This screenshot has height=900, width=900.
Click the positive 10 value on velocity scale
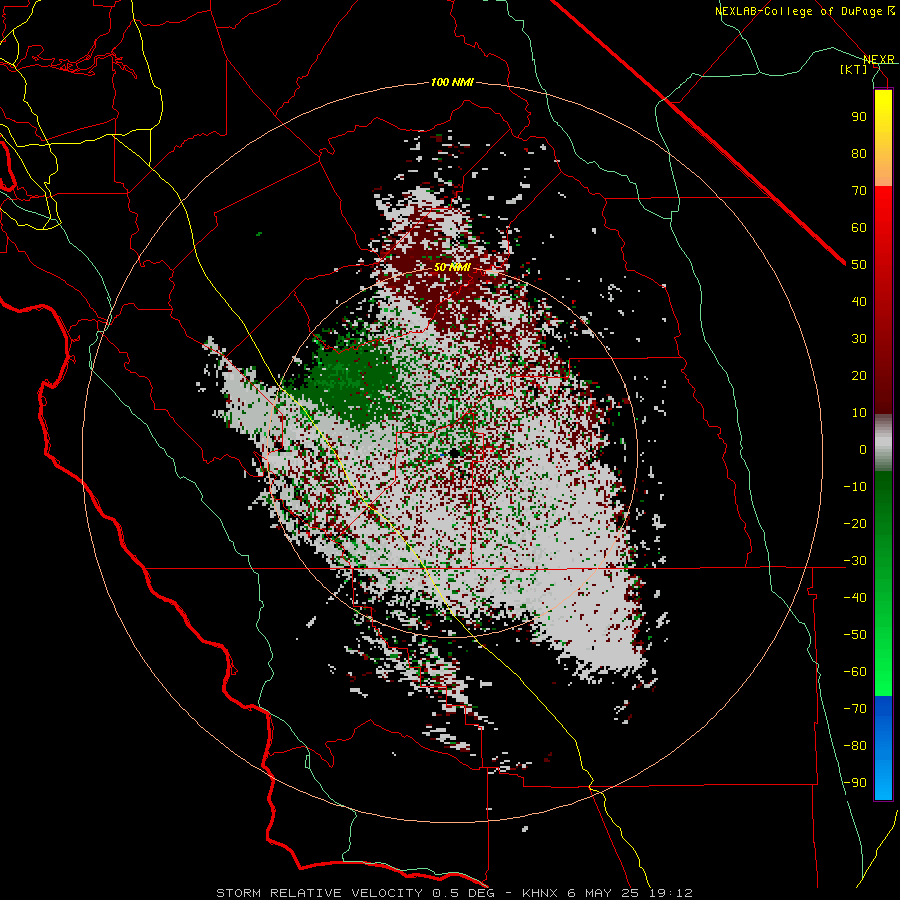(859, 413)
